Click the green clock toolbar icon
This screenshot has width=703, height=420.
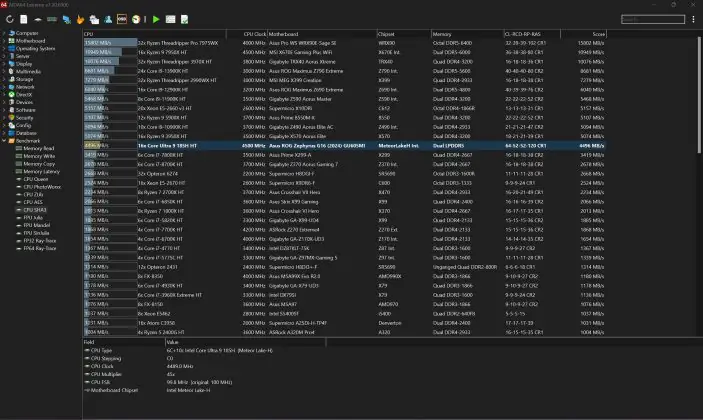pyautogui.click(x=136, y=19)
